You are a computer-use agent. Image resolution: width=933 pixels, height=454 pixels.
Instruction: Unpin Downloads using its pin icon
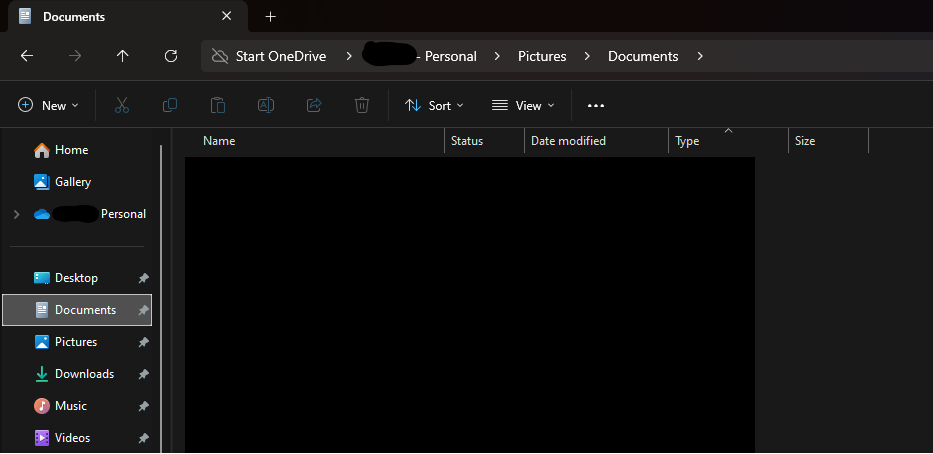(x=143, y=374)
